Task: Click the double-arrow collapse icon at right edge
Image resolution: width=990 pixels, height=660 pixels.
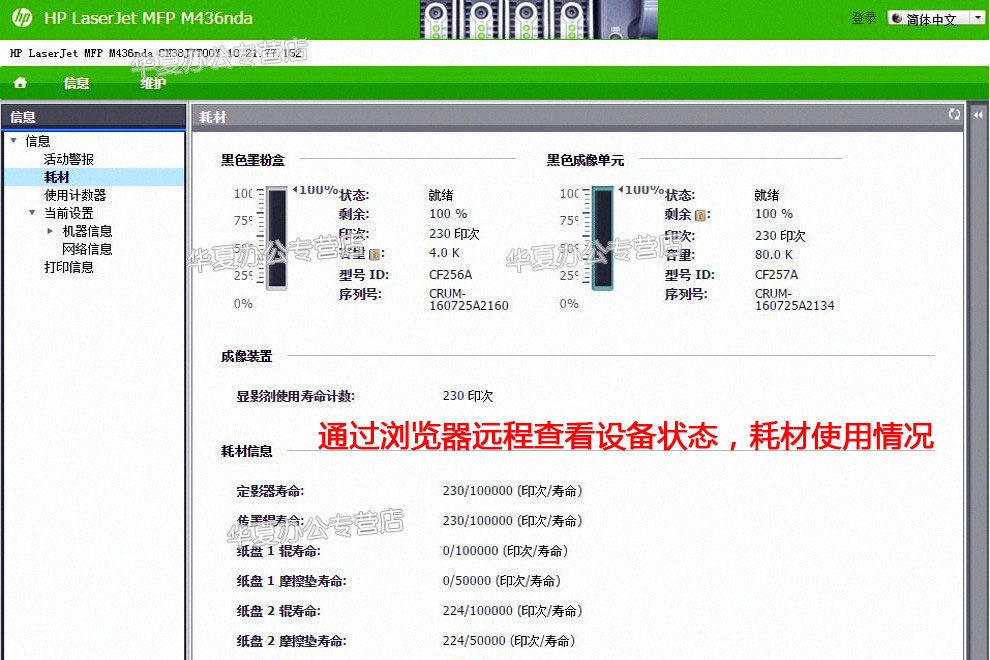Action: click(x=978, y=115)
